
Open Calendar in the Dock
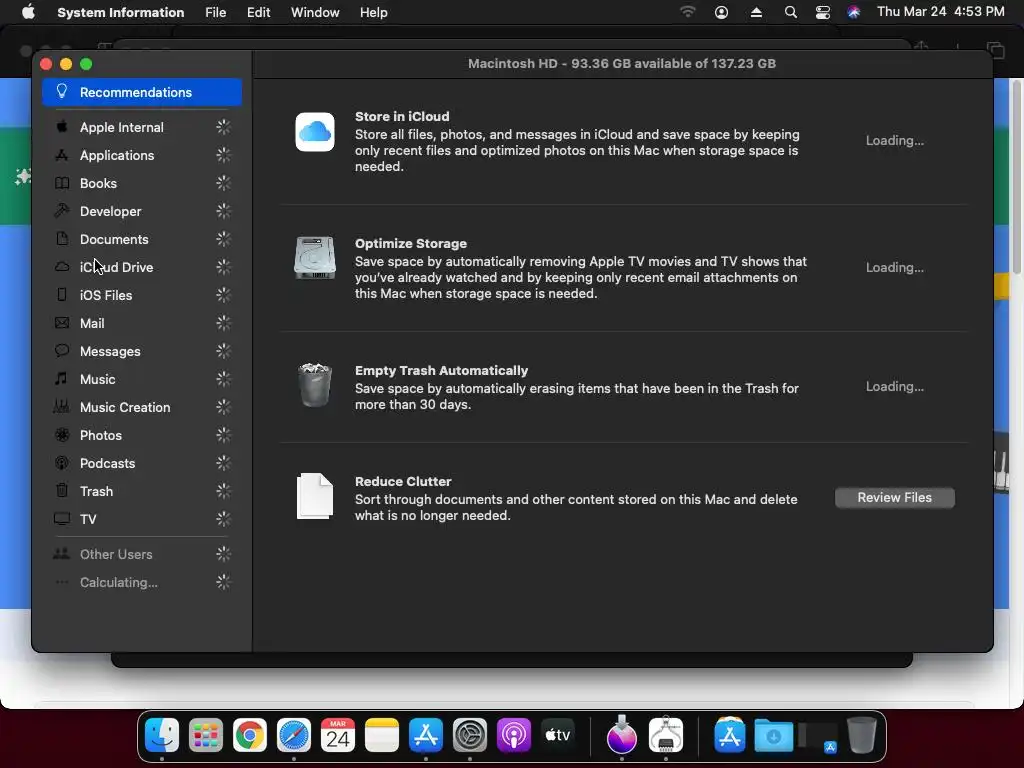[338, 735]
